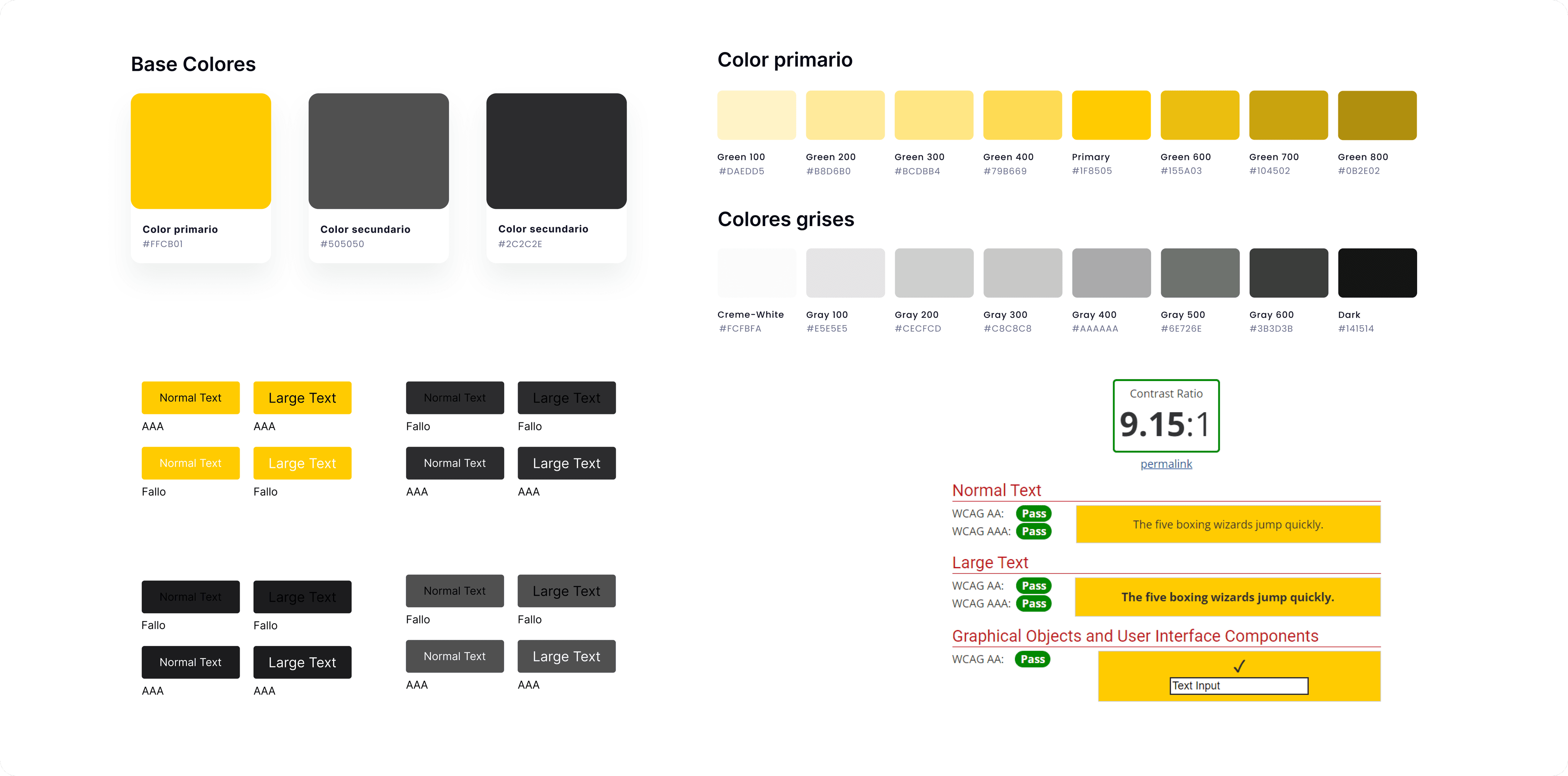Viewport: 1568px width, 776px height.
Task: Click the bold 'five boxing wizards' sample
Action: pyautogui.click(x=1228, y=597)
